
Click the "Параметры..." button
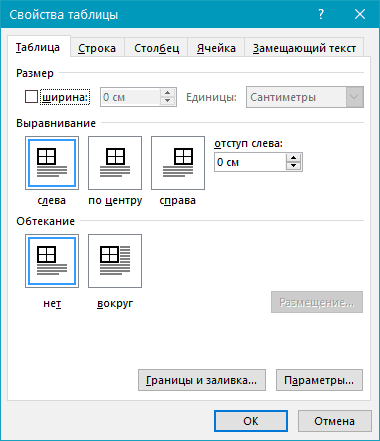tap(319, 380)
